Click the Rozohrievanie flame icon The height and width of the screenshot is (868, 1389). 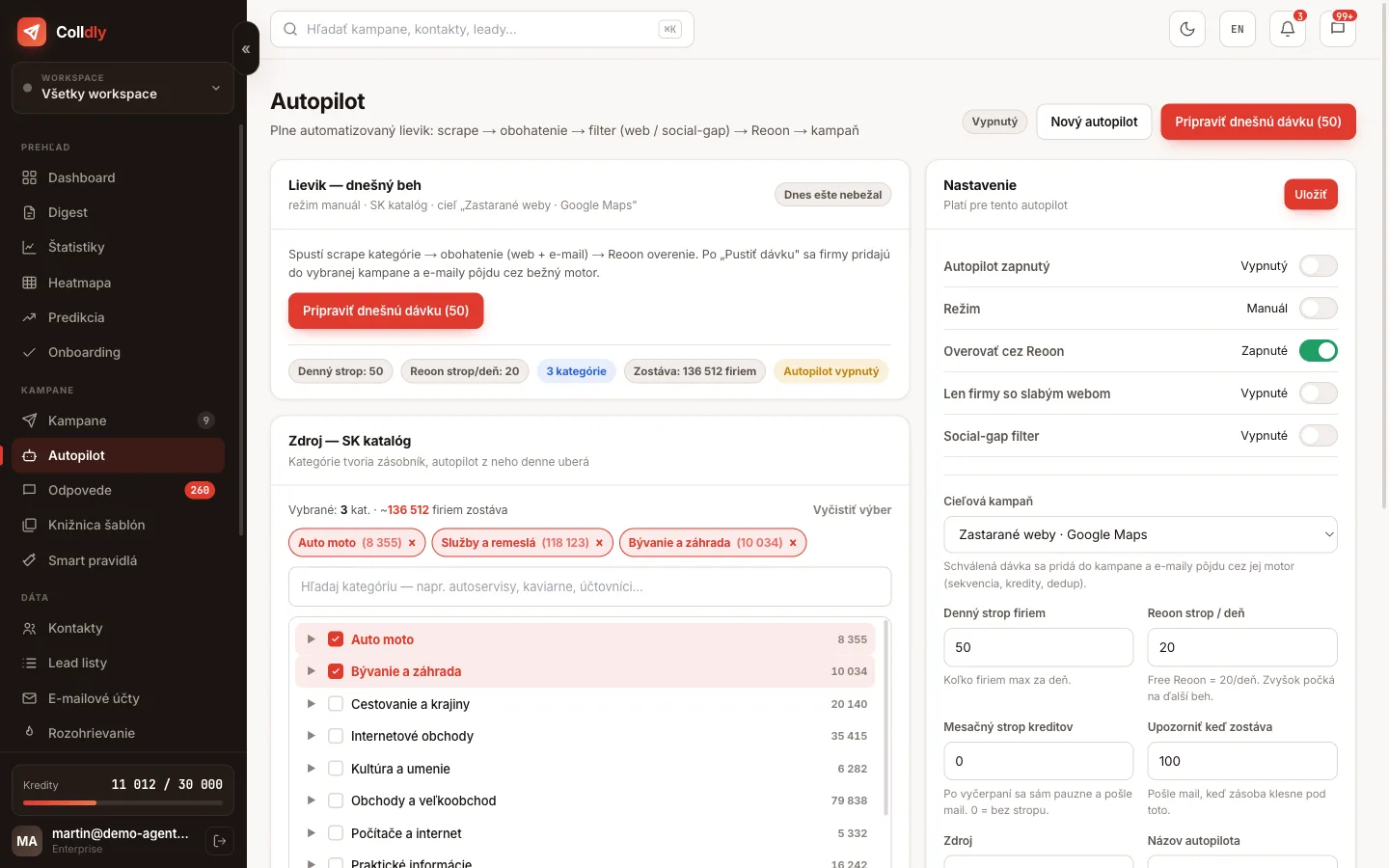pos(30,733)
